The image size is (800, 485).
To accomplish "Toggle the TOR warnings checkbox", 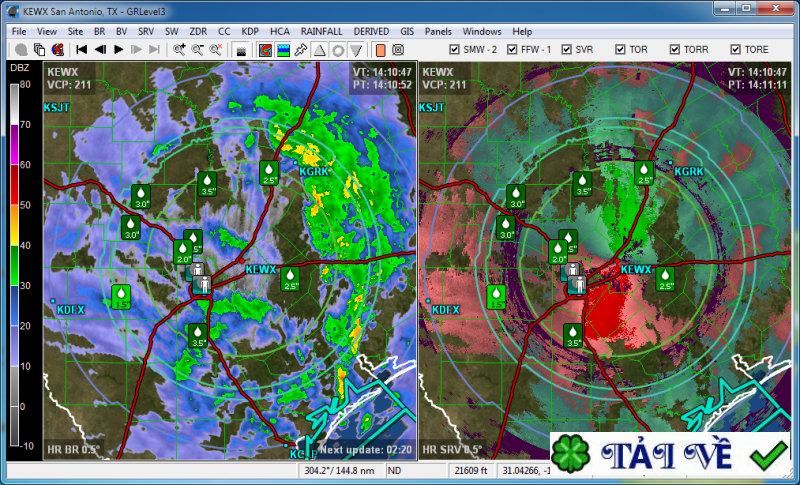I will pos(620,49).
